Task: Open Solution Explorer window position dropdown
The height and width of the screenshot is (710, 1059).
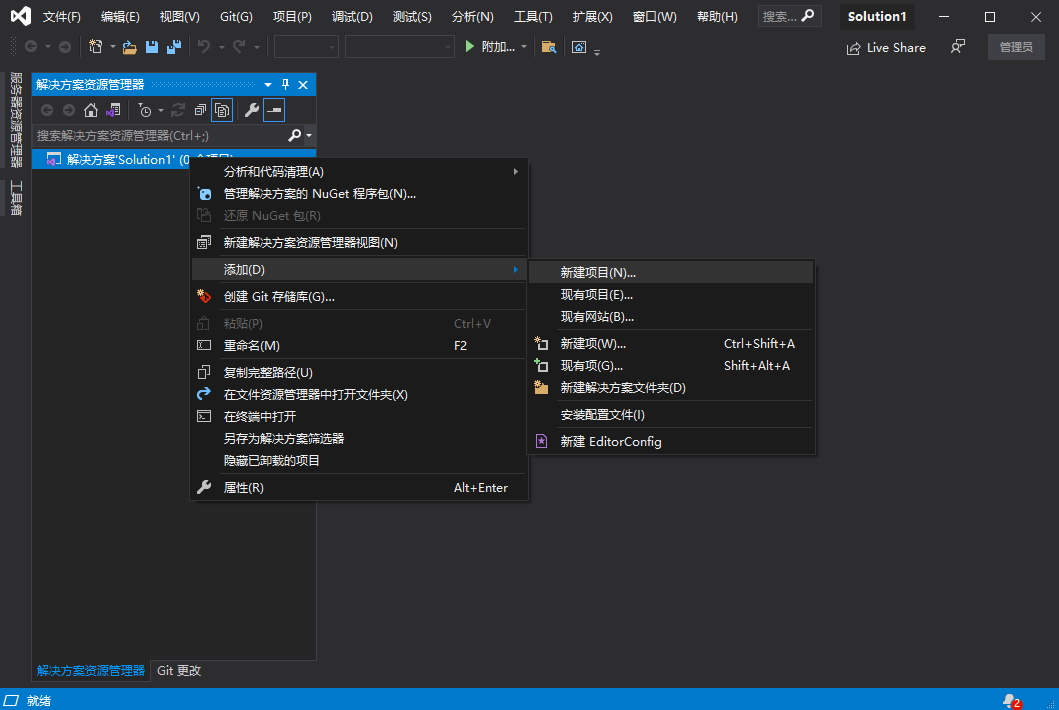Action: (x=267, y=84)
